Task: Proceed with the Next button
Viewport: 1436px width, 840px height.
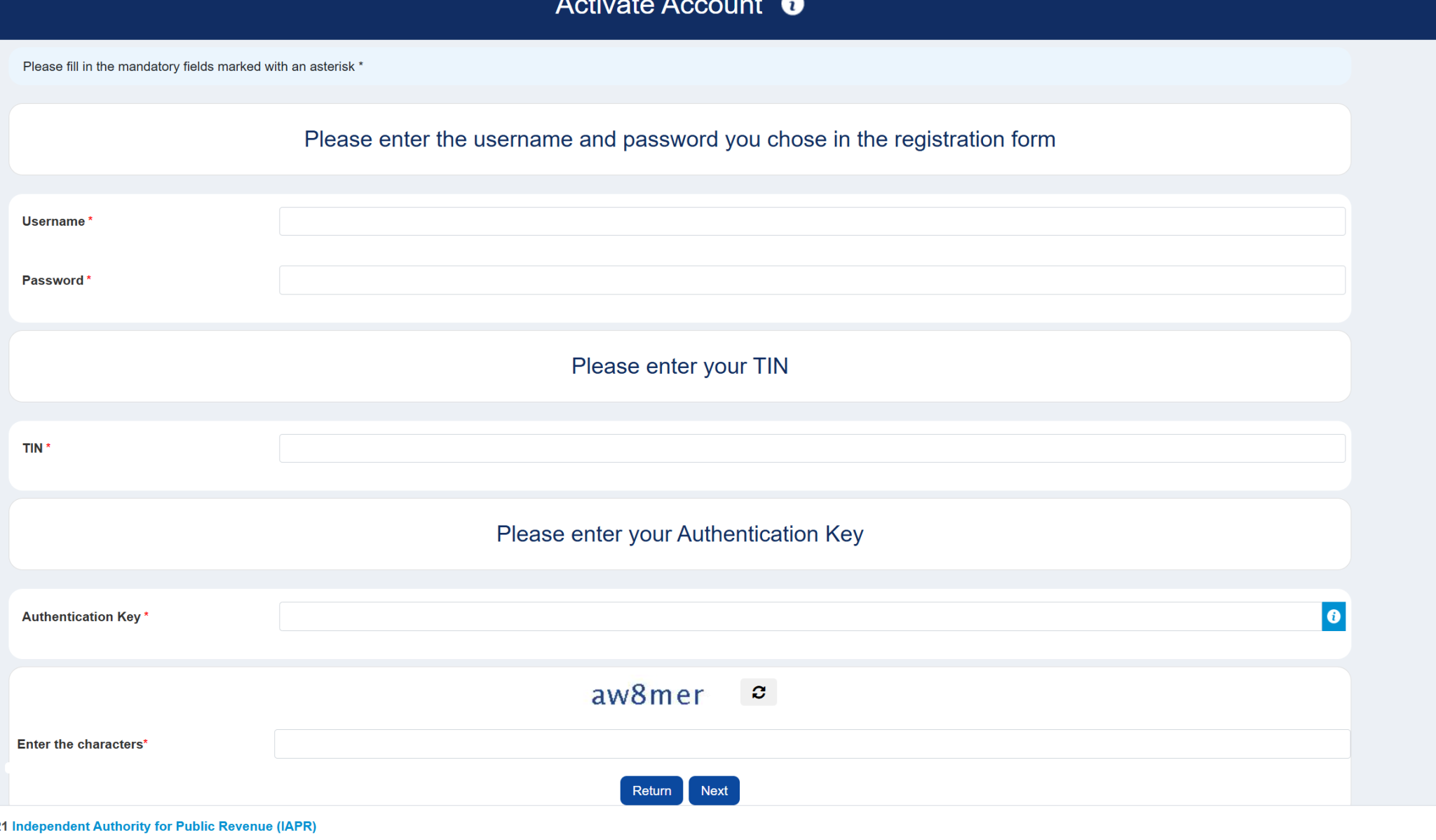Action: coord(714,790)
